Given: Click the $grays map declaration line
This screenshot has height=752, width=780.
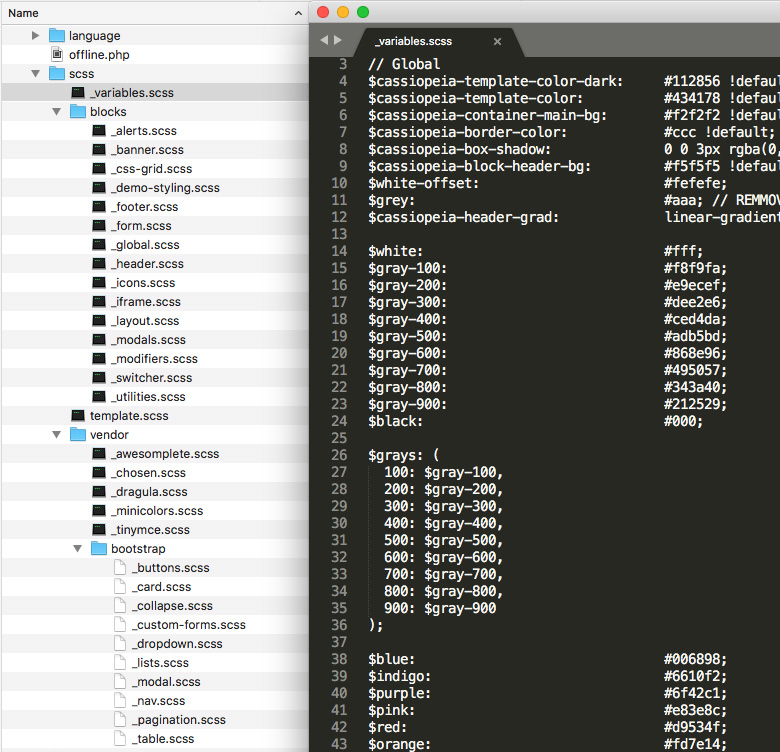Looking at the screenshot, I should 403,455.
